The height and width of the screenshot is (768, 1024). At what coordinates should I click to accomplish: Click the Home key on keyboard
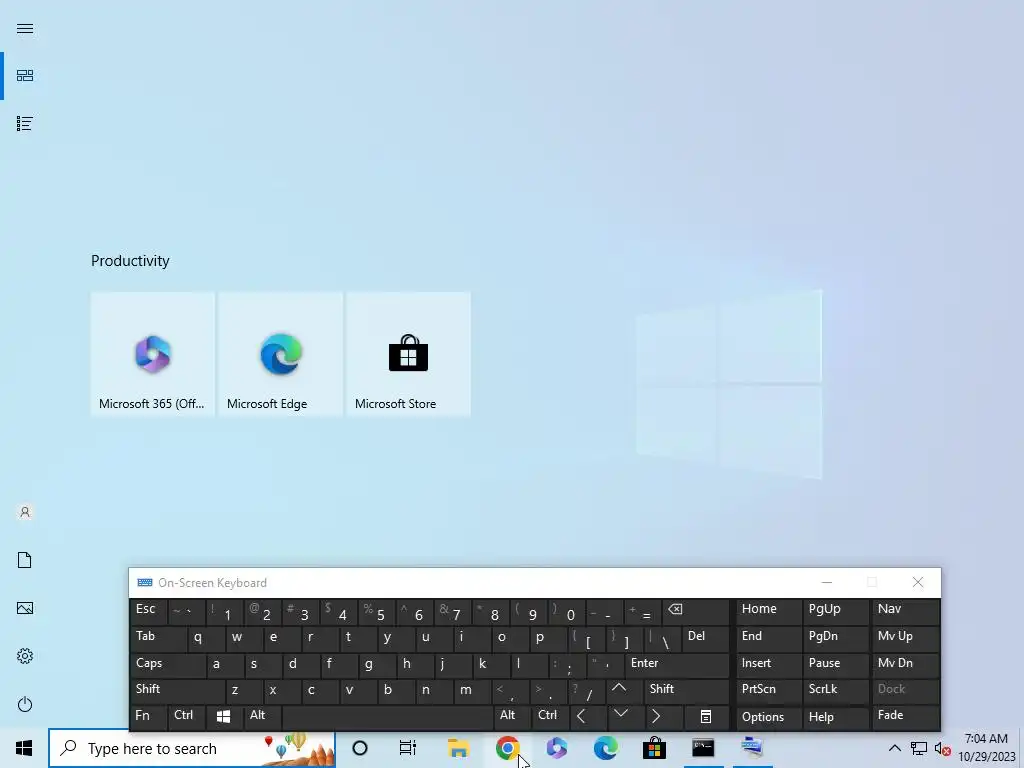pos(769,611)
